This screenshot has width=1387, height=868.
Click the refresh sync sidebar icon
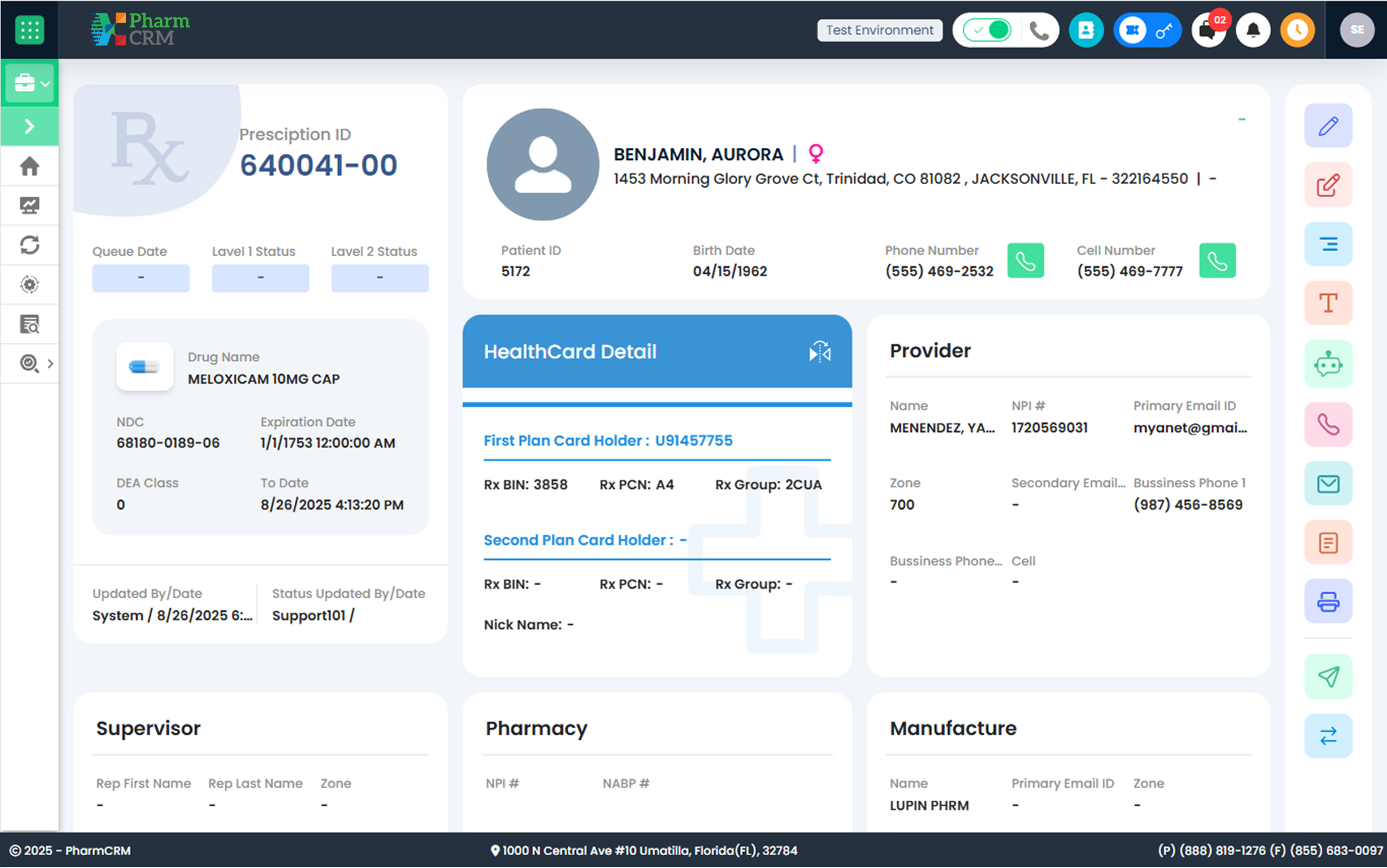point(29,245)
